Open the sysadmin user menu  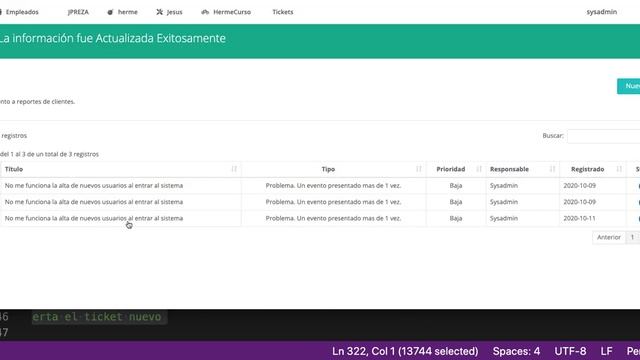pos(602,12)
